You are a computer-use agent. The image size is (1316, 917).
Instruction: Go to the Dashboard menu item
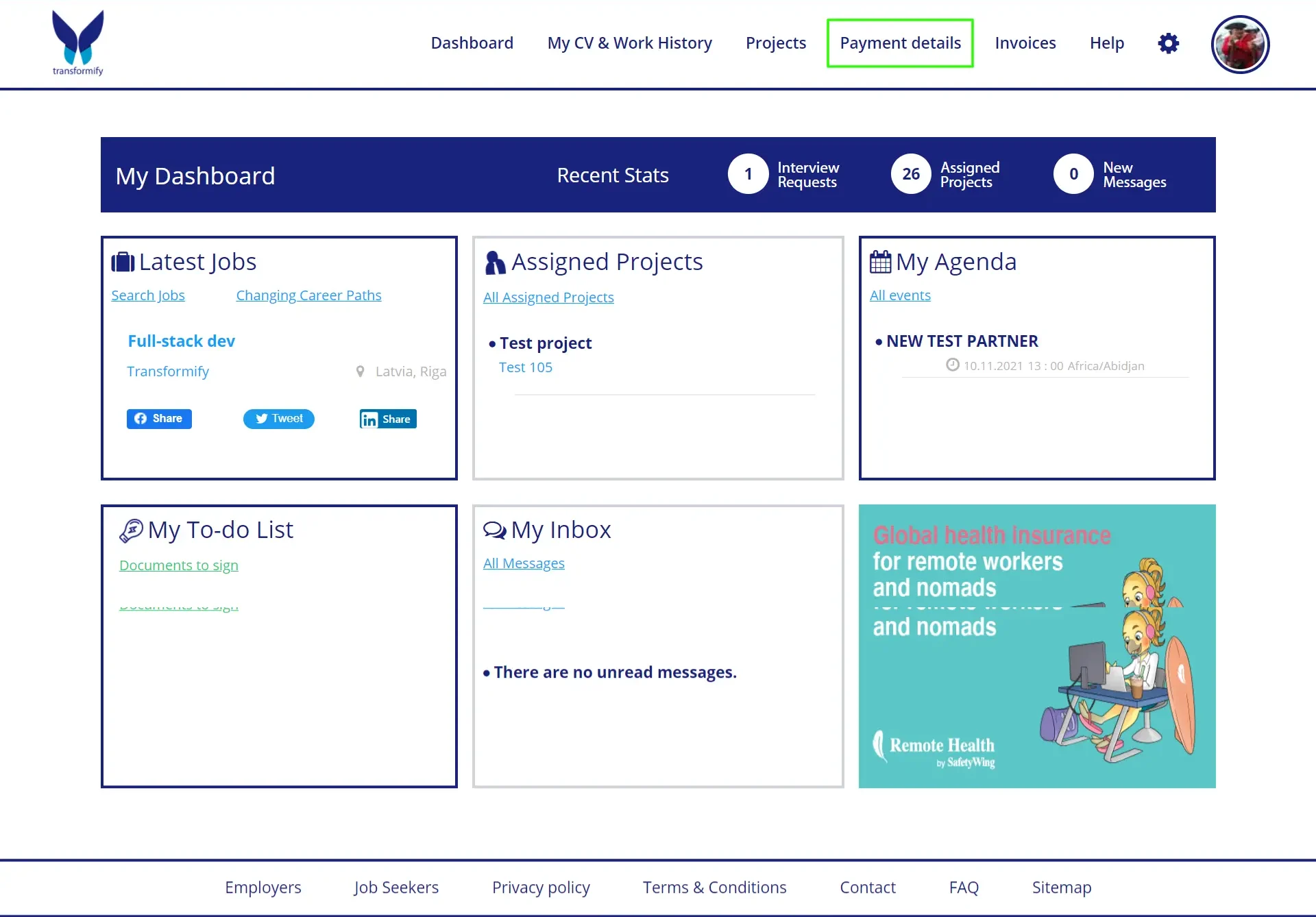pos(472,43)
